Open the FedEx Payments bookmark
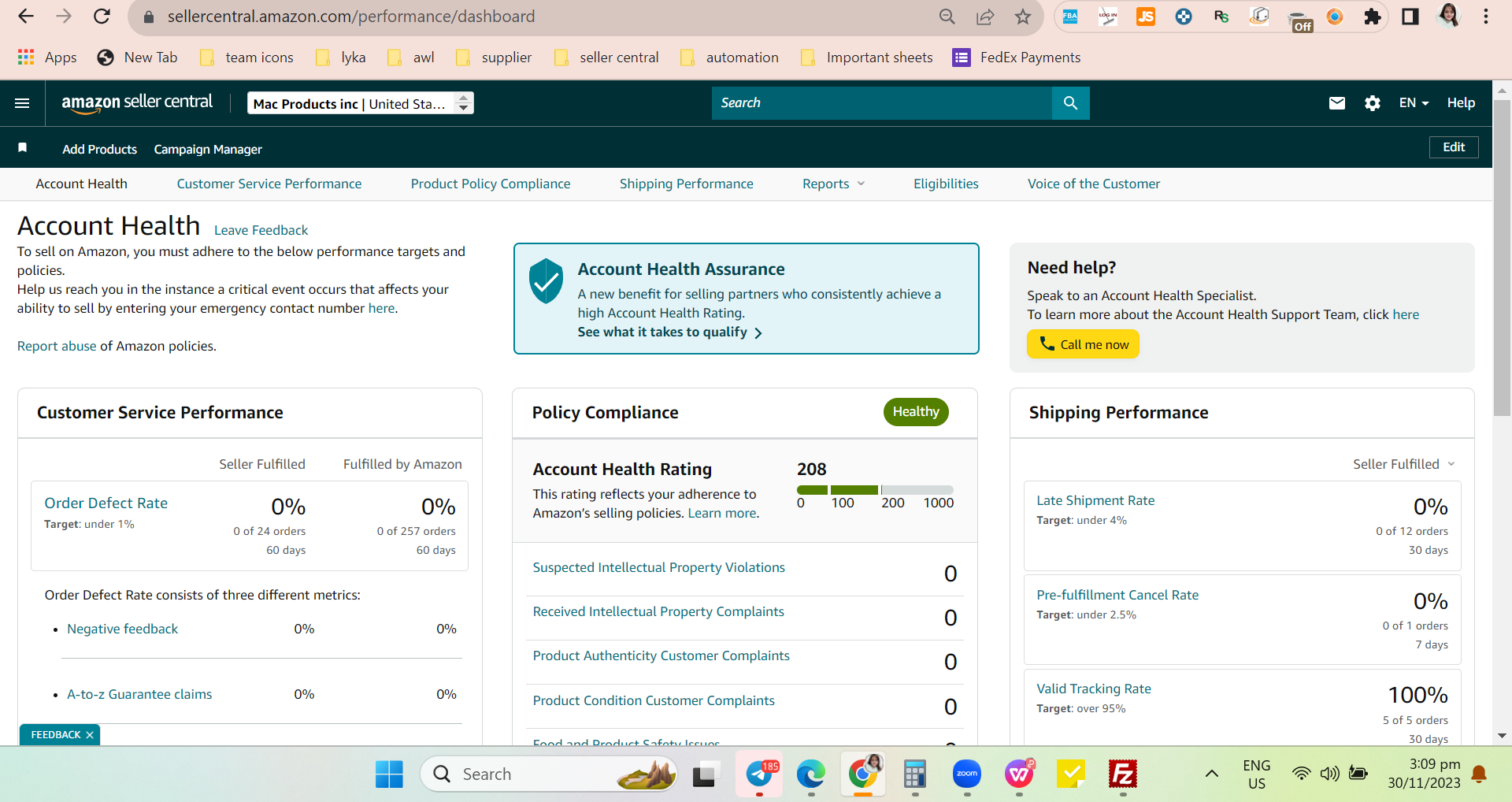The image size is (1512, 802). pyautogui.click(x=1017, y=58)
